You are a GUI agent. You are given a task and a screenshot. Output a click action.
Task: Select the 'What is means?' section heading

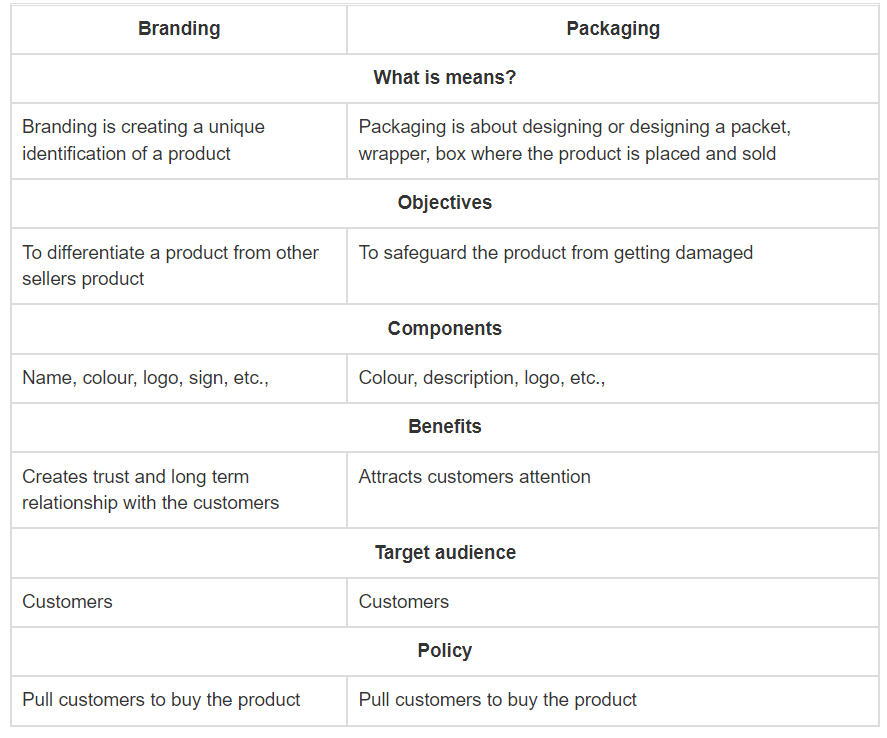tap(445, 77)
